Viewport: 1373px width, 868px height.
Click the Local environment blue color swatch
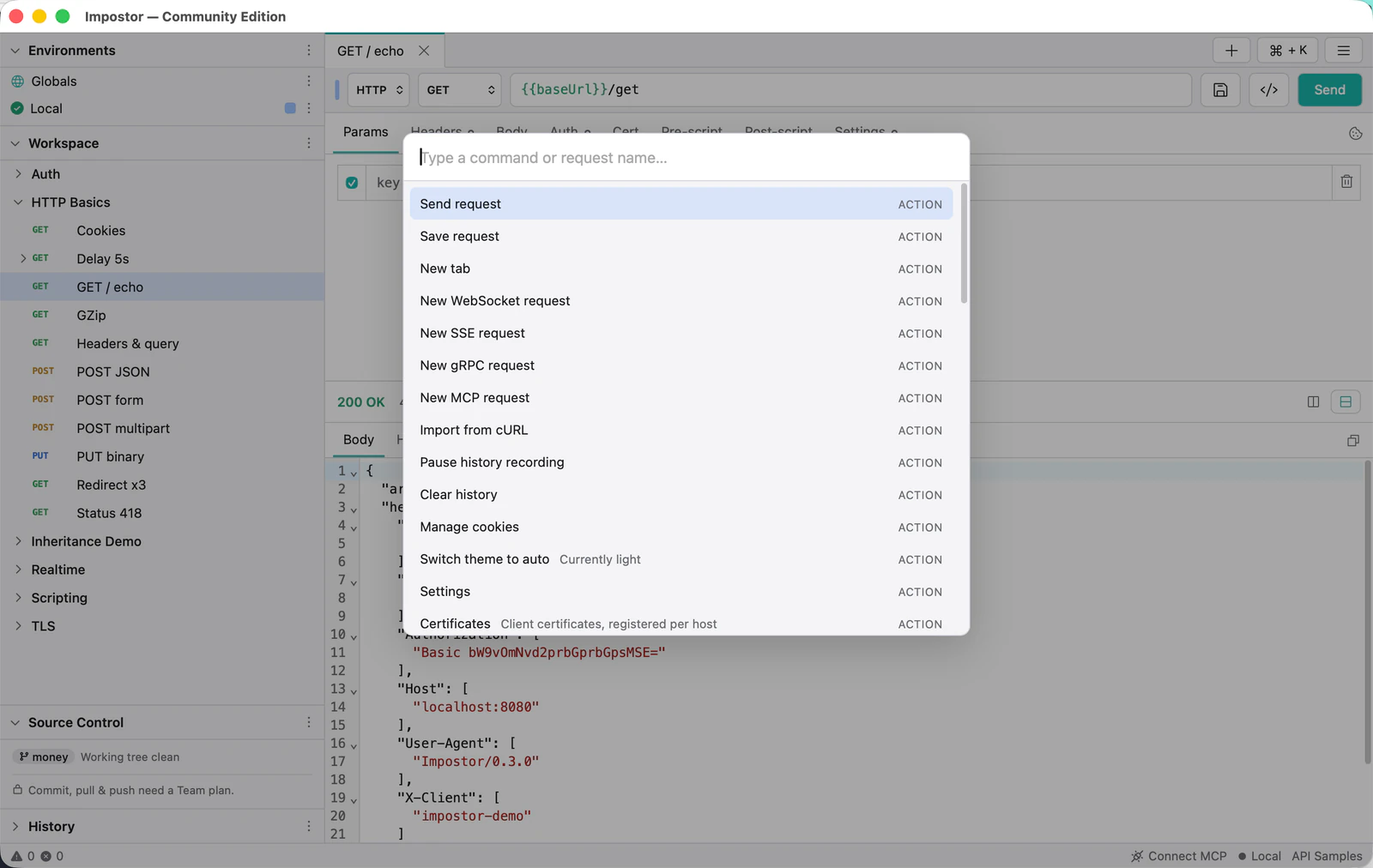(x=290, y=108)
